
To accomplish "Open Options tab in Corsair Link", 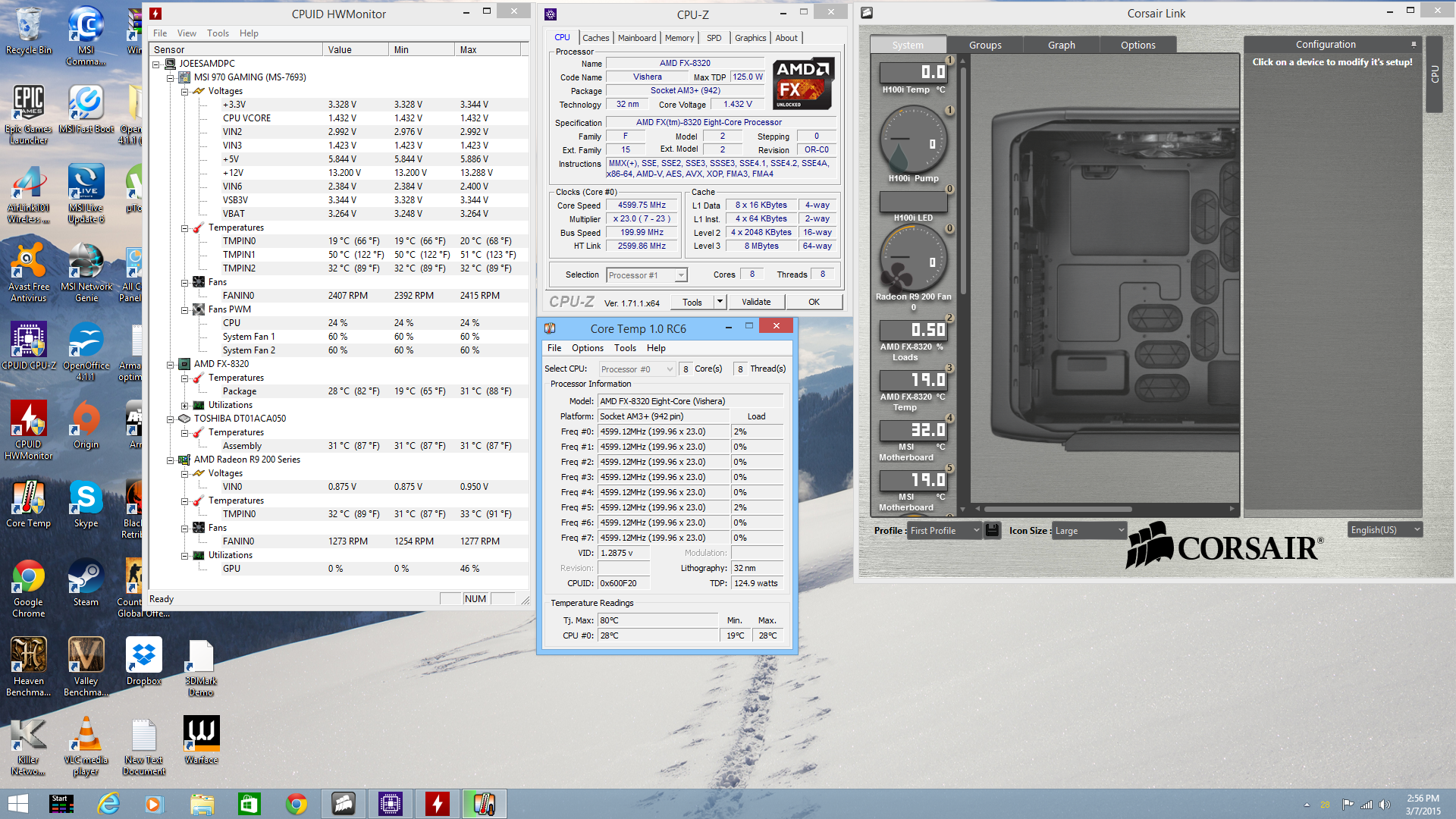I will click(1138, 45).
